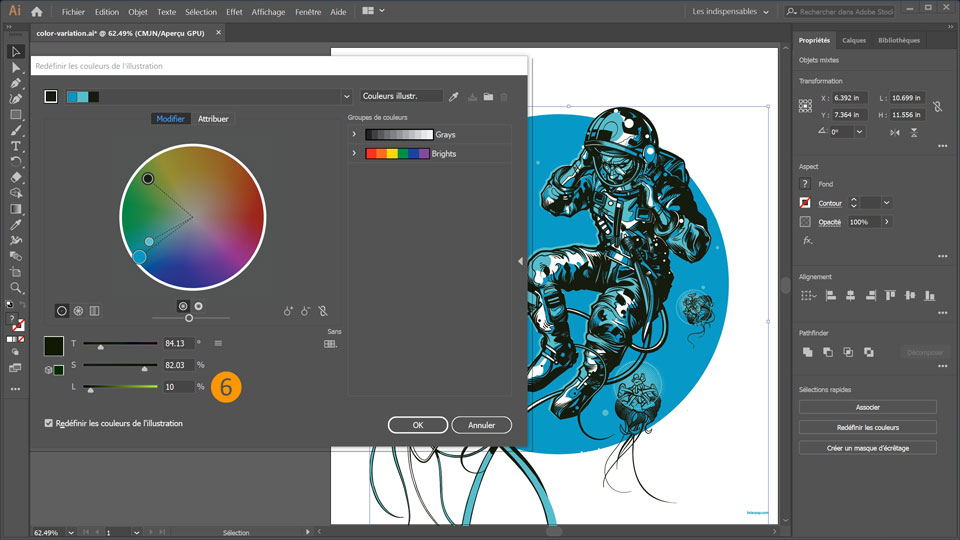Screen dimensions: 960x540
Task: Click the add color tool icon
Action: 288,311
